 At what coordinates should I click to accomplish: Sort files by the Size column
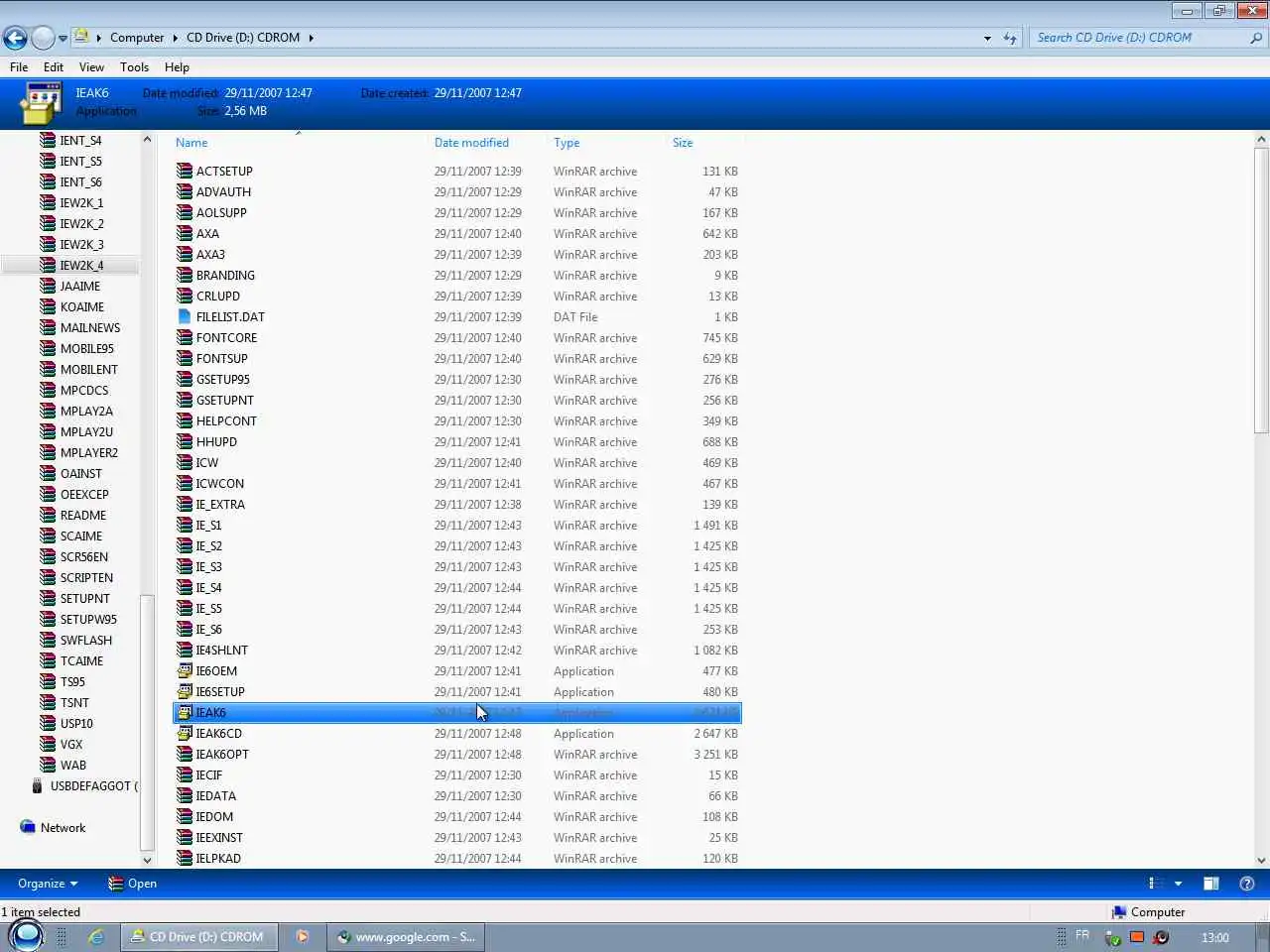[x=683, y=143]
